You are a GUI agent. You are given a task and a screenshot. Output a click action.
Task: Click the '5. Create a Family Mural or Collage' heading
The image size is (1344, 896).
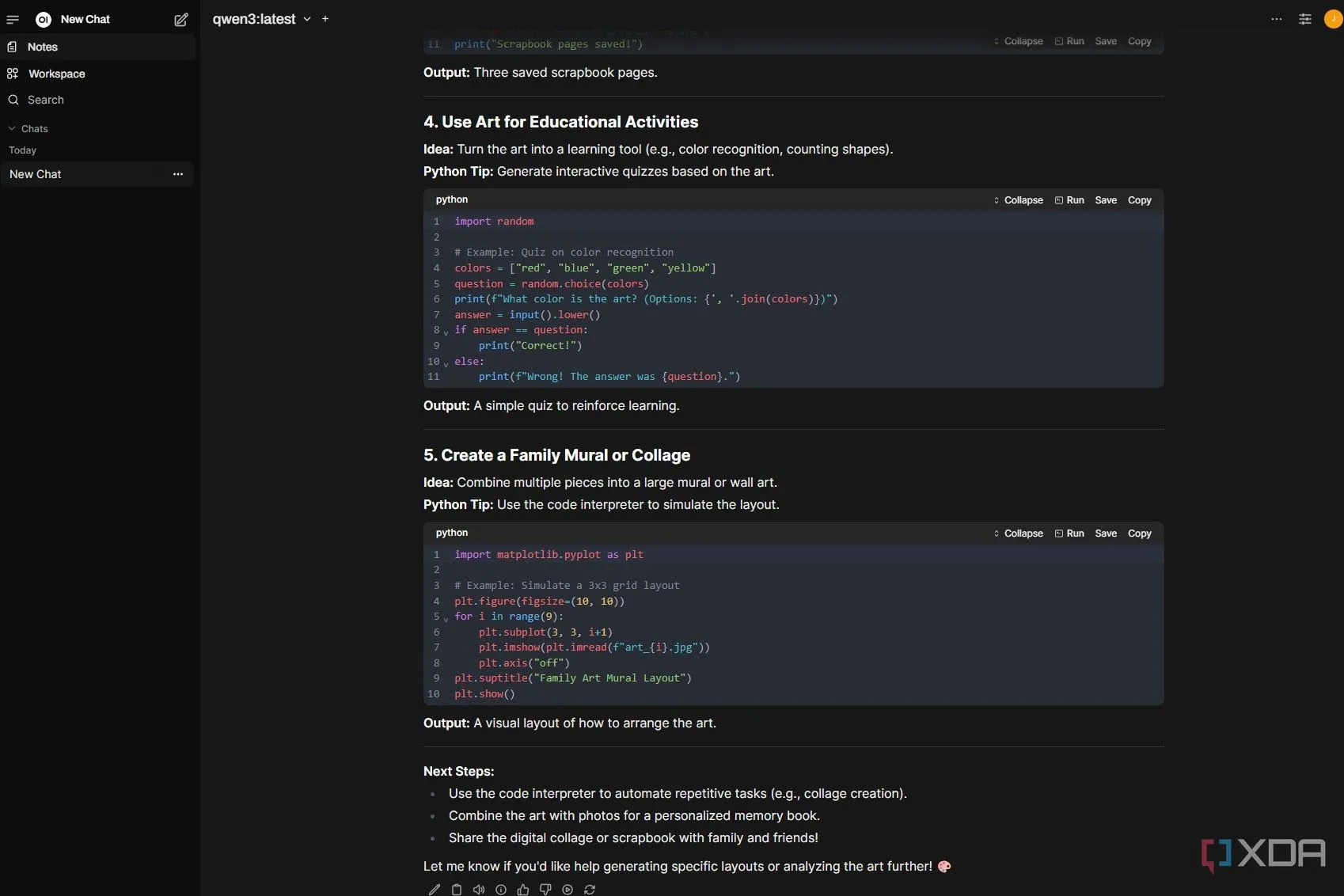coord(556,455)
